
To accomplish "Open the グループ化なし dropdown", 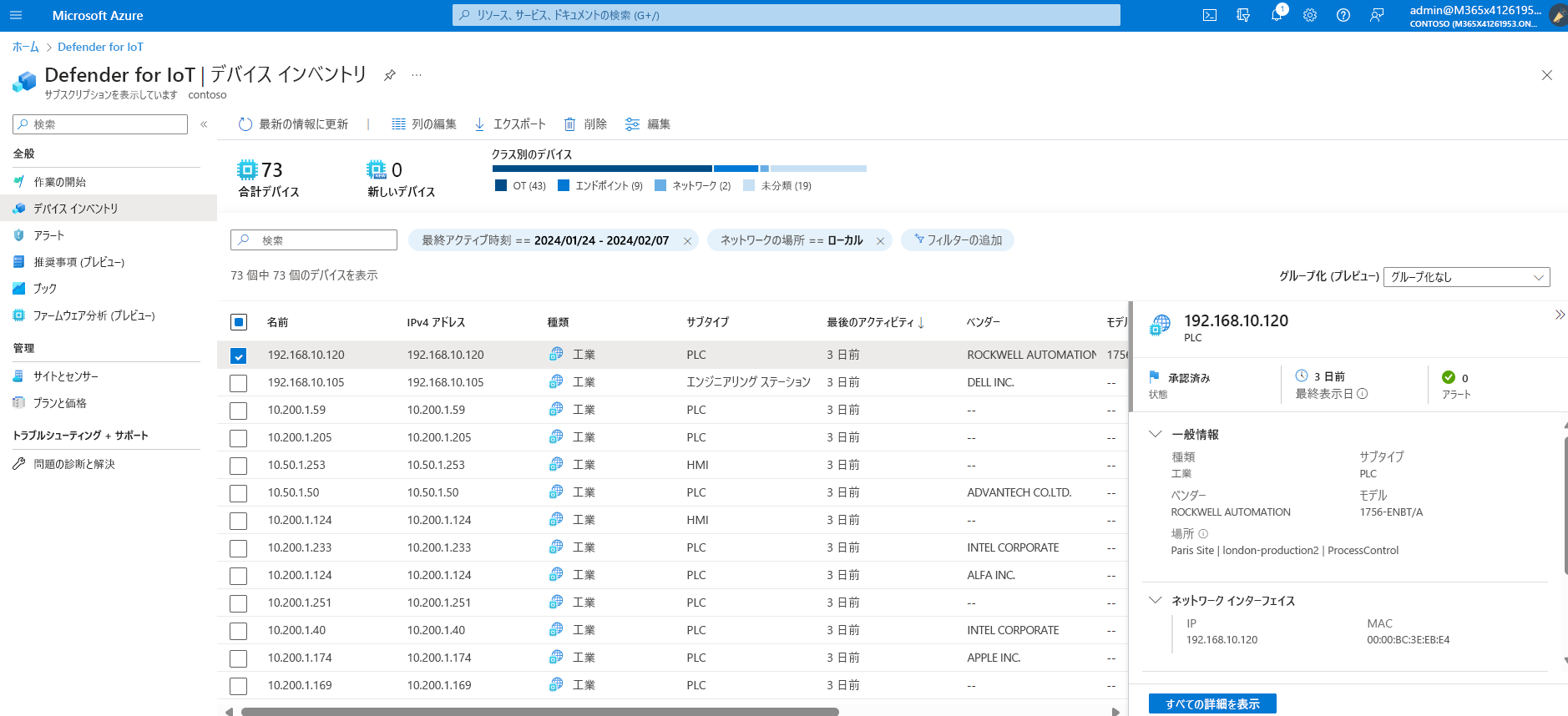I will click(1466, 277).
